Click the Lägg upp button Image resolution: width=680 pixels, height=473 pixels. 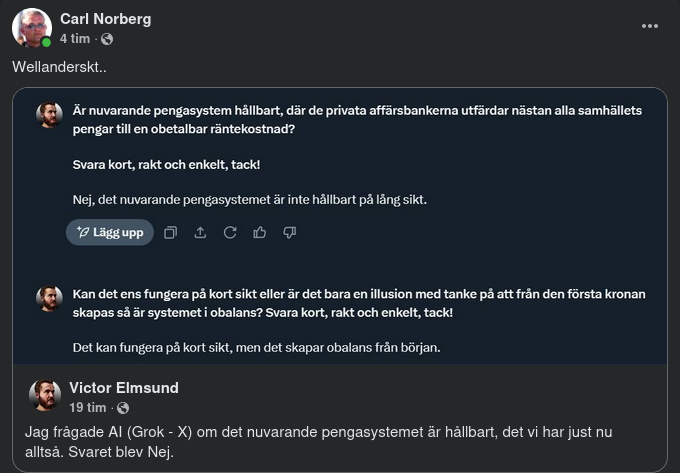(x=110, y=233)
